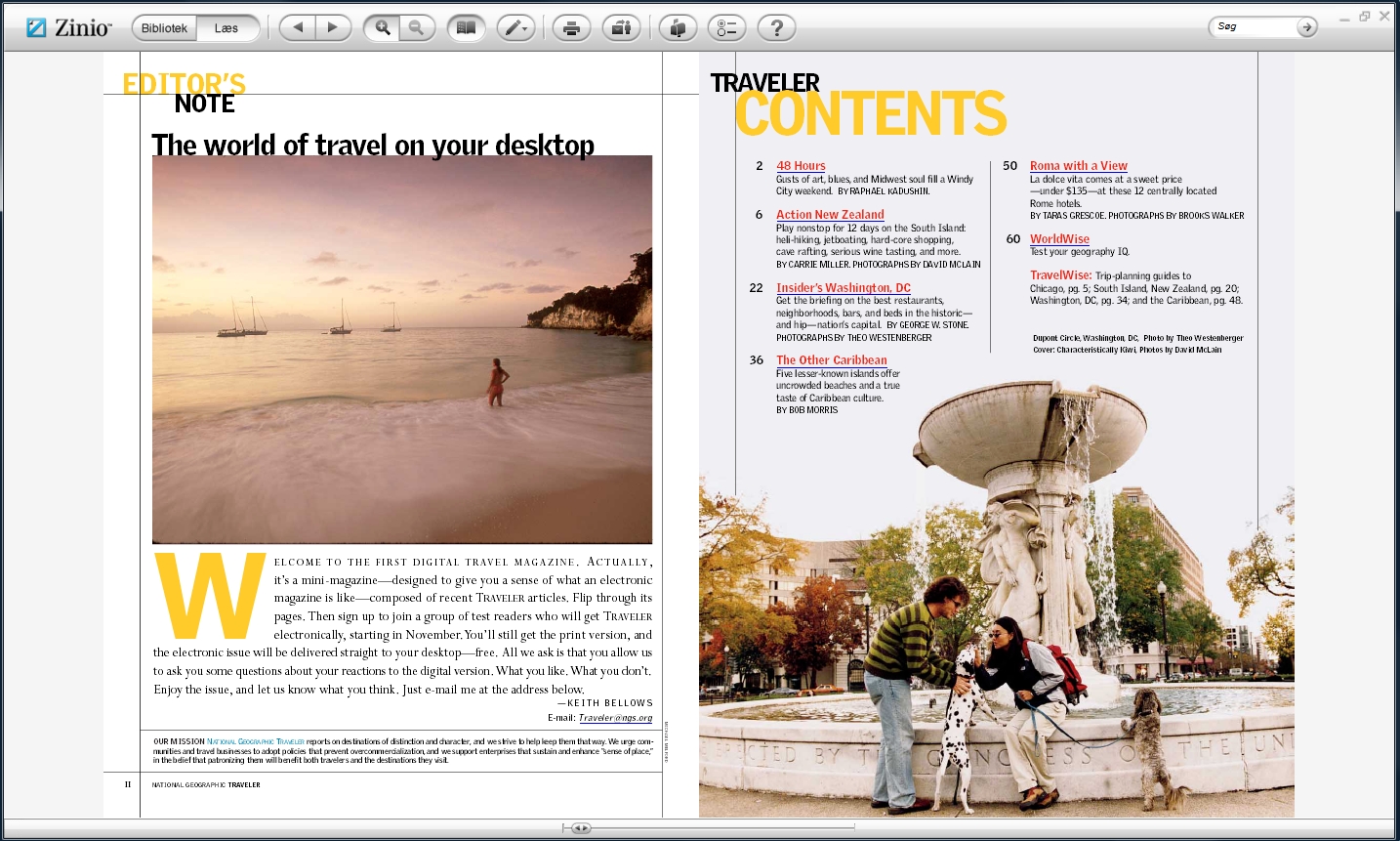1400x841 pixels.
Task: Switch to the Bibliotek tab
Action: tap(164, 28)
